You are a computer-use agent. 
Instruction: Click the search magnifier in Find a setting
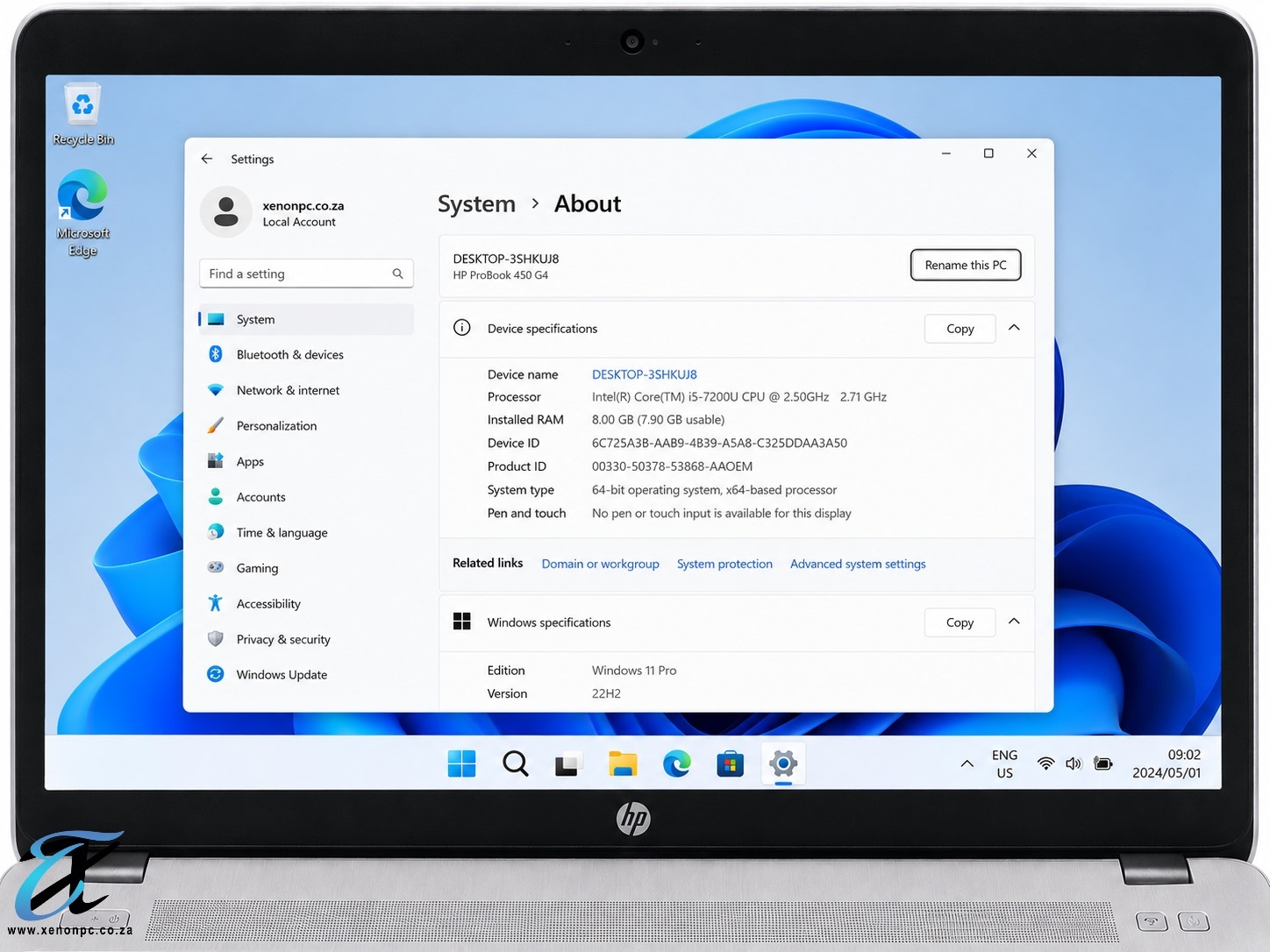[x=397, y=274]
